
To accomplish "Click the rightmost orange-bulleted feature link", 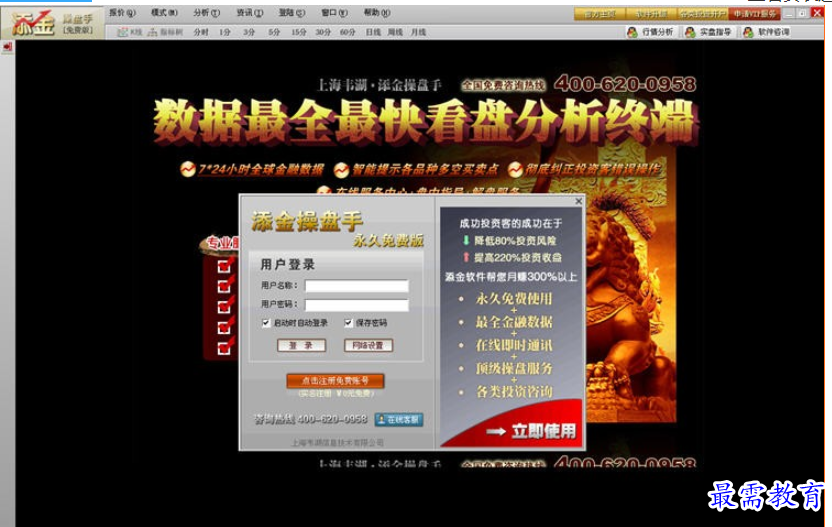I will coord(592,169).
